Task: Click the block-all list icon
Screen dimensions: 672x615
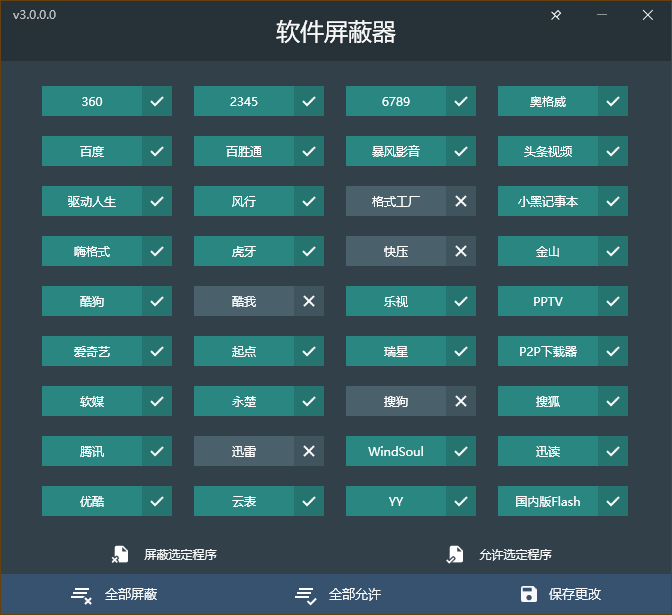Action: pyautogui.click(x=81, y=595)
